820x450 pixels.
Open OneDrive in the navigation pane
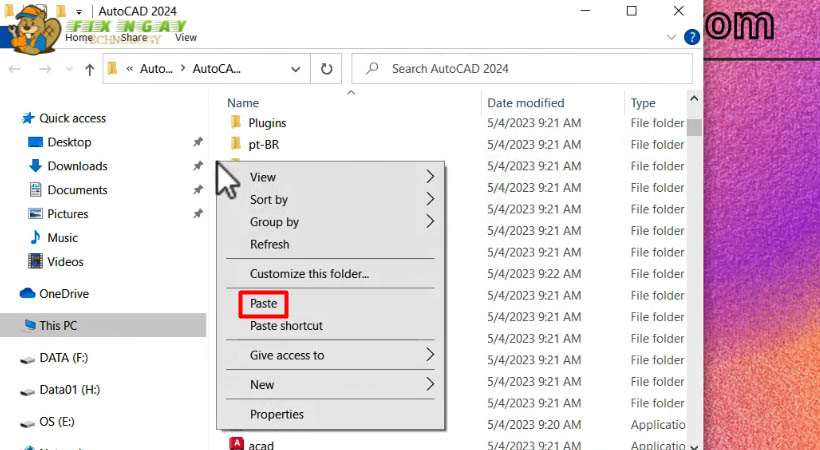pyautogui.click(x=63, y=293)
